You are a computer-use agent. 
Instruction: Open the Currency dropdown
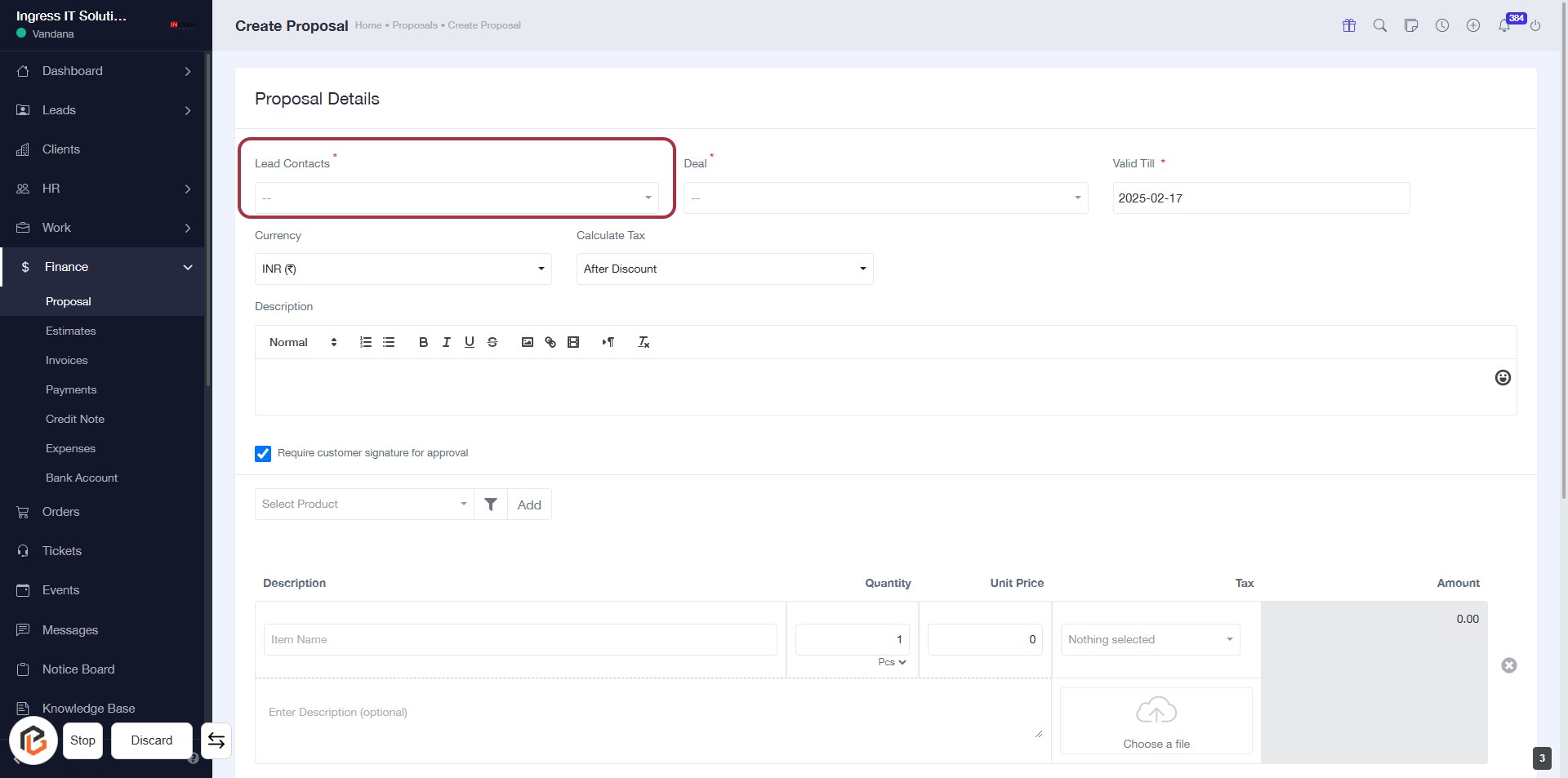pyautogui.click(x=403, y=269)
